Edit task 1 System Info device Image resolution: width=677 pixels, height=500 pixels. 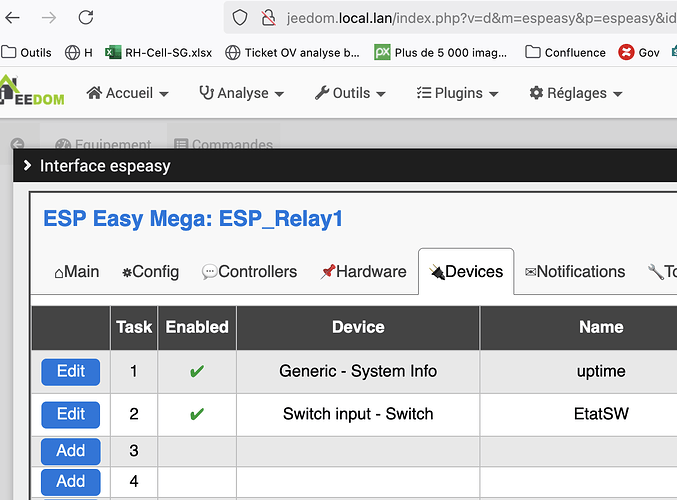click(71, 372)
